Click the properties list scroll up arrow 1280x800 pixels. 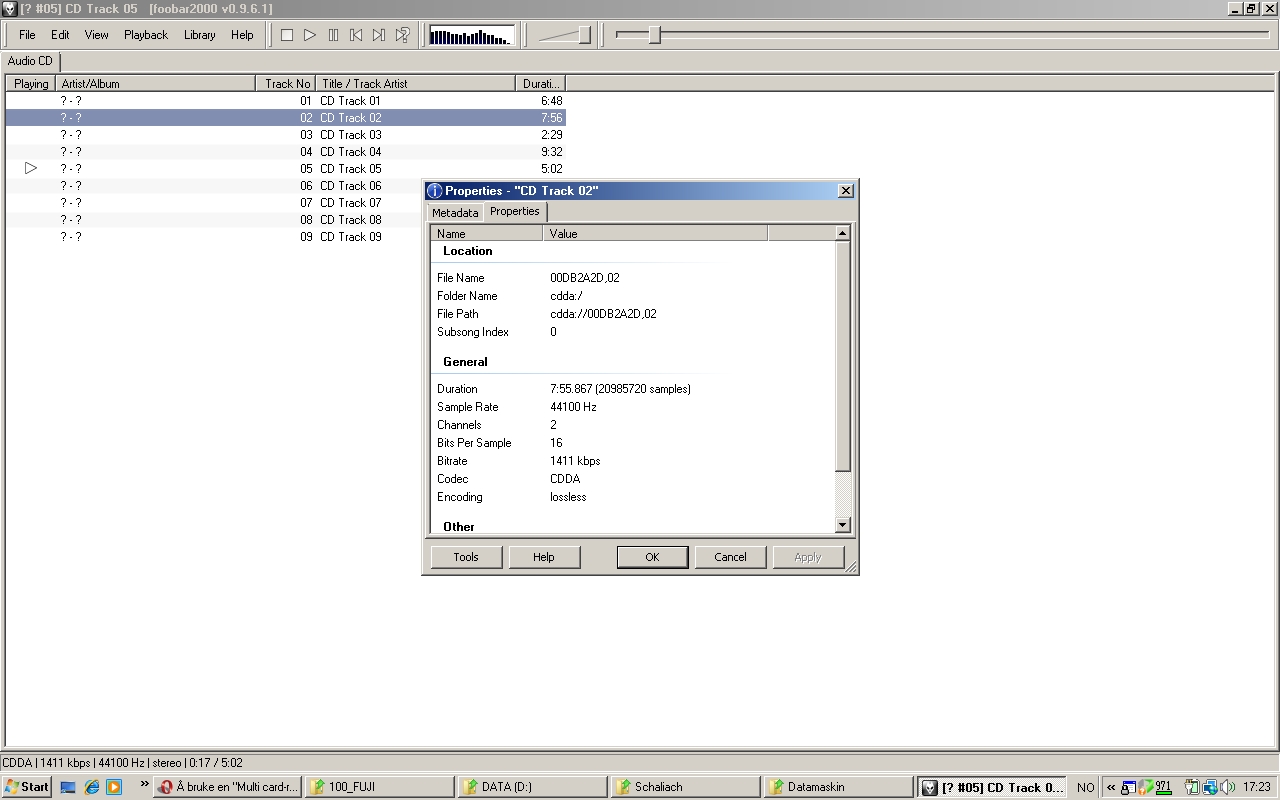pyautogui.click(x=842, y=233)
